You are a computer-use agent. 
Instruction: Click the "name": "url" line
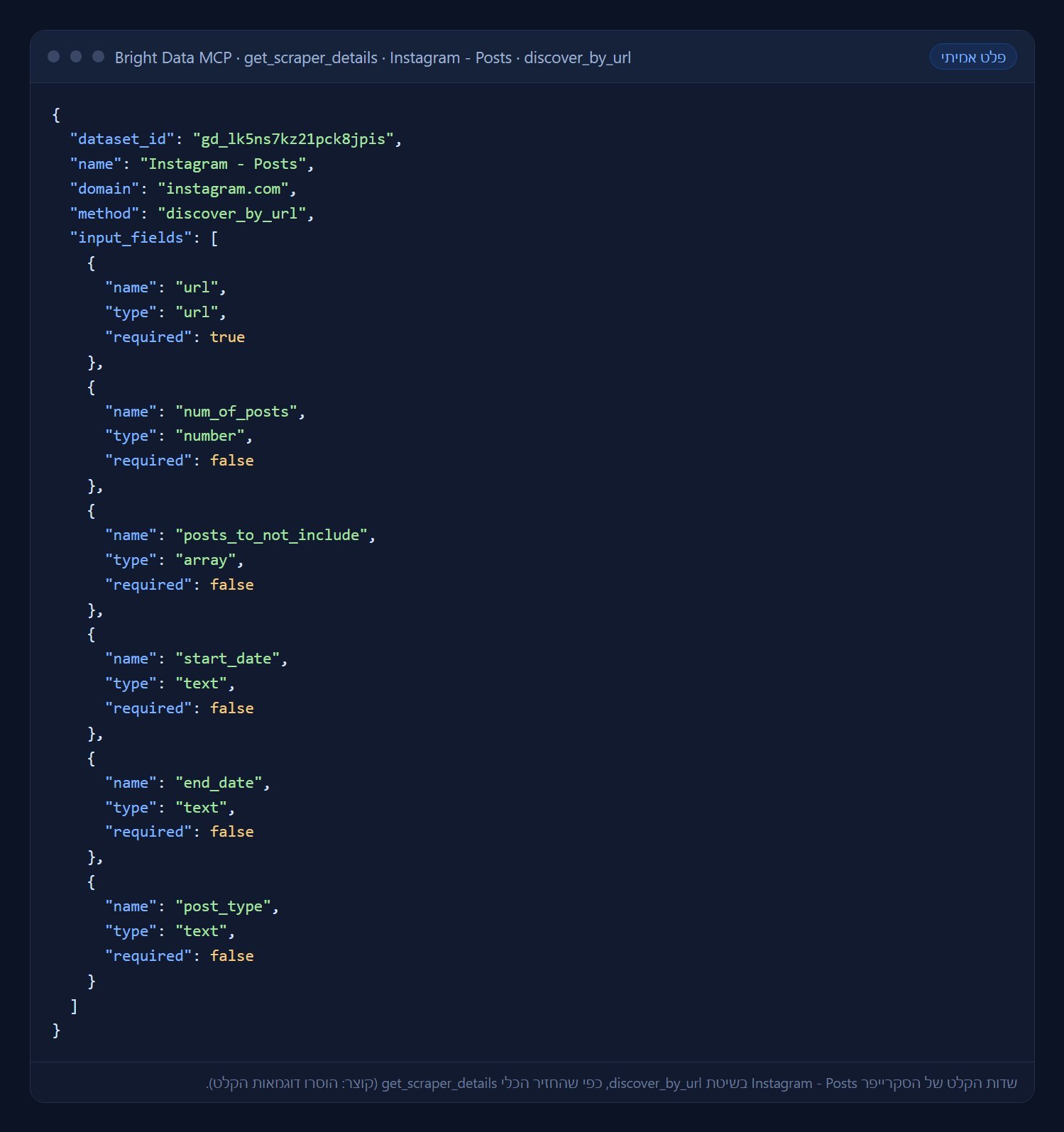pyautogui.click(x=165, y=287)
